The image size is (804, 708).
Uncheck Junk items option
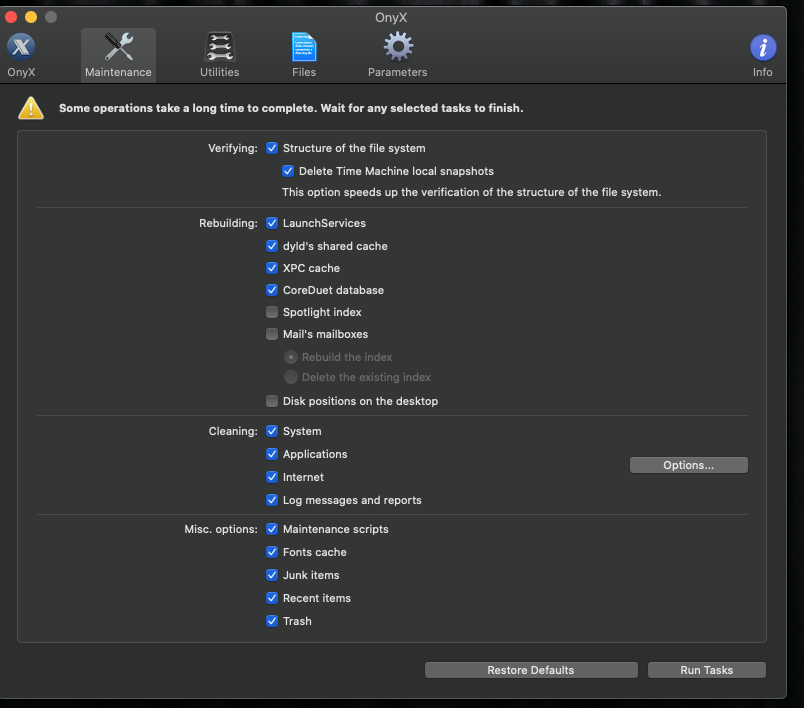click(x=272, y=575)
